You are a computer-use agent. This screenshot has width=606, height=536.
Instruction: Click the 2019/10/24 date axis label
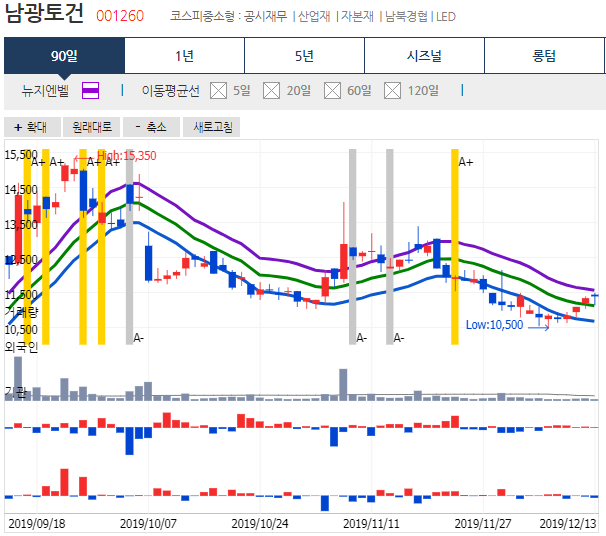260,524
